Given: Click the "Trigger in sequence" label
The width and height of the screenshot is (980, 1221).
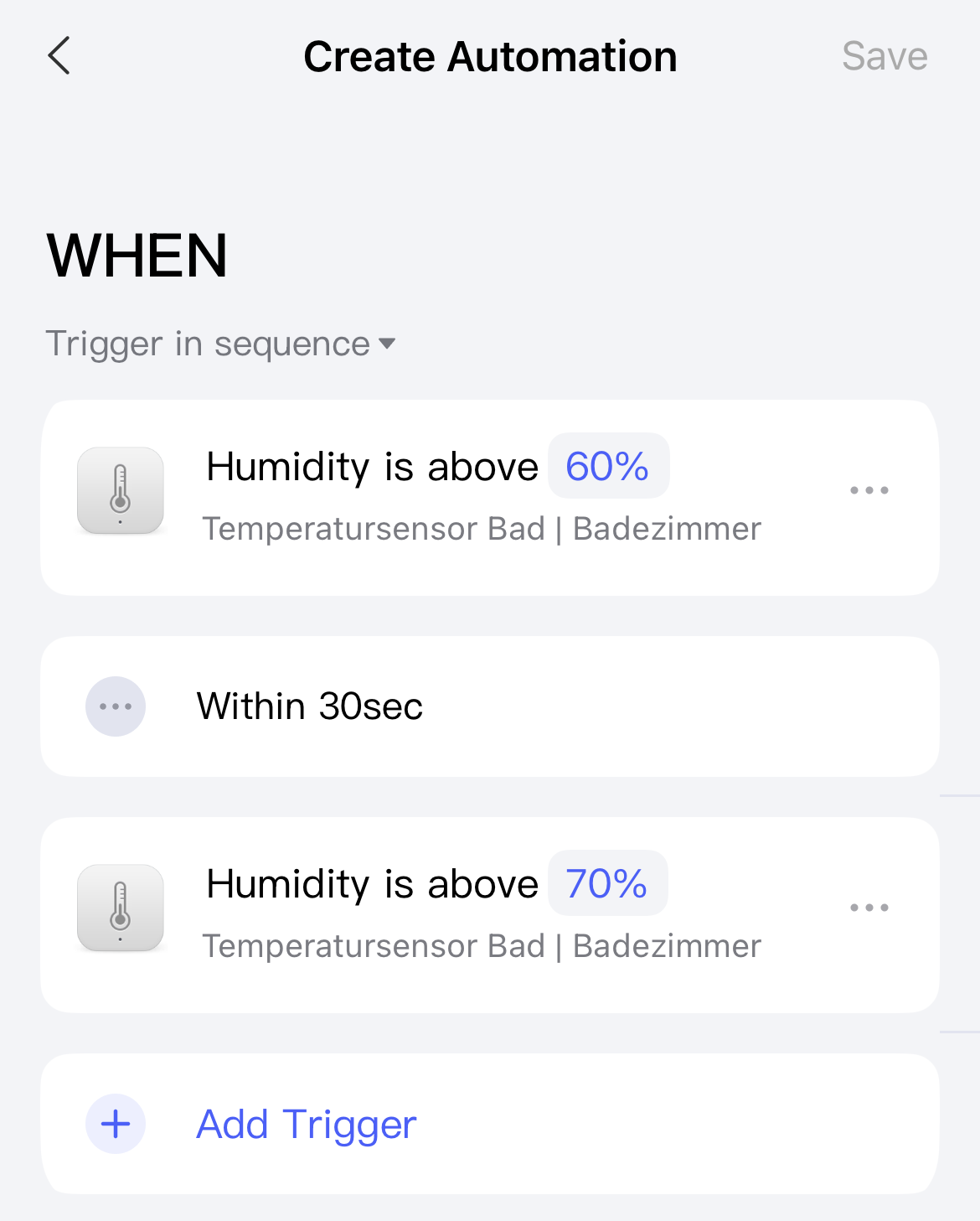Looking at the screenshot, I should pyautogui.click(x=208, y=344).
